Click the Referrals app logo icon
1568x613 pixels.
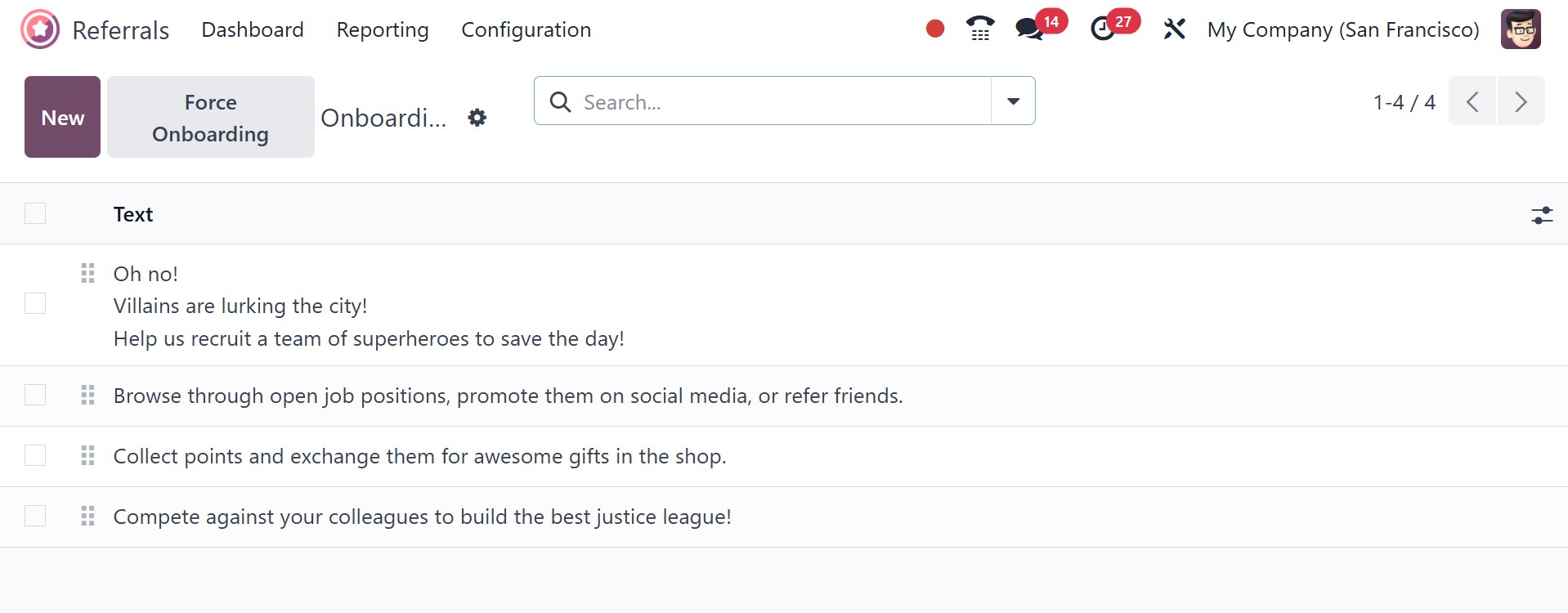(40, 29)
